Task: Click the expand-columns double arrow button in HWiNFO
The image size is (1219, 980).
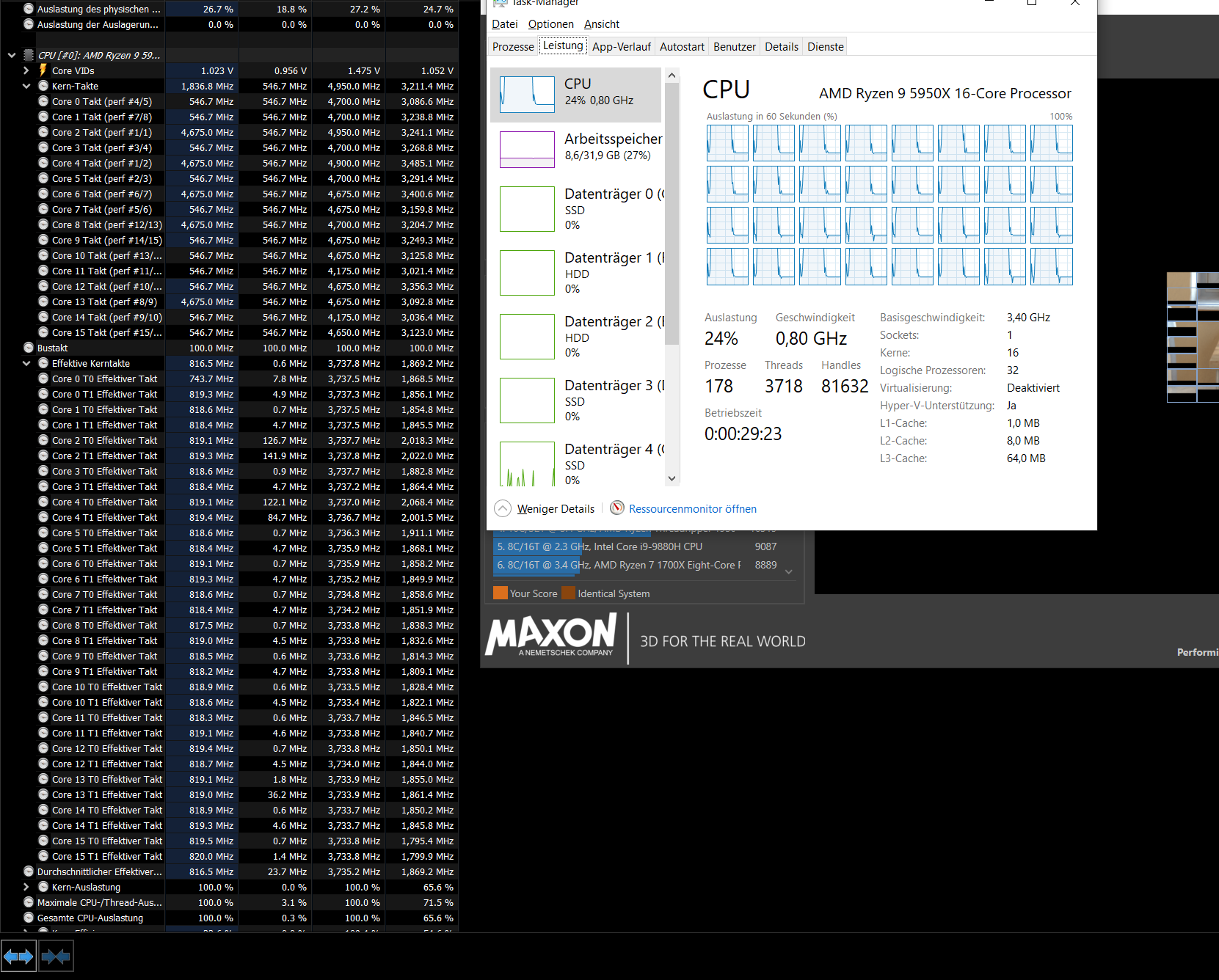Action: [x=18, y=957]
